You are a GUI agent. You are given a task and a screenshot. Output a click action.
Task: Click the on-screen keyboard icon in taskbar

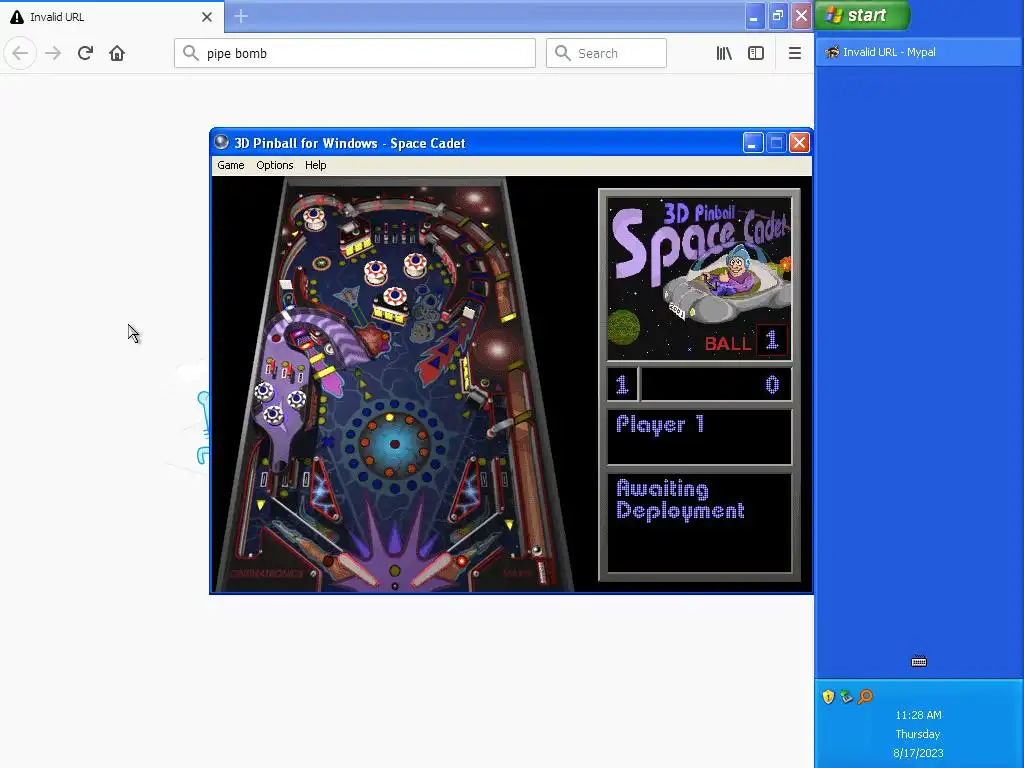(x=919, y=662)
